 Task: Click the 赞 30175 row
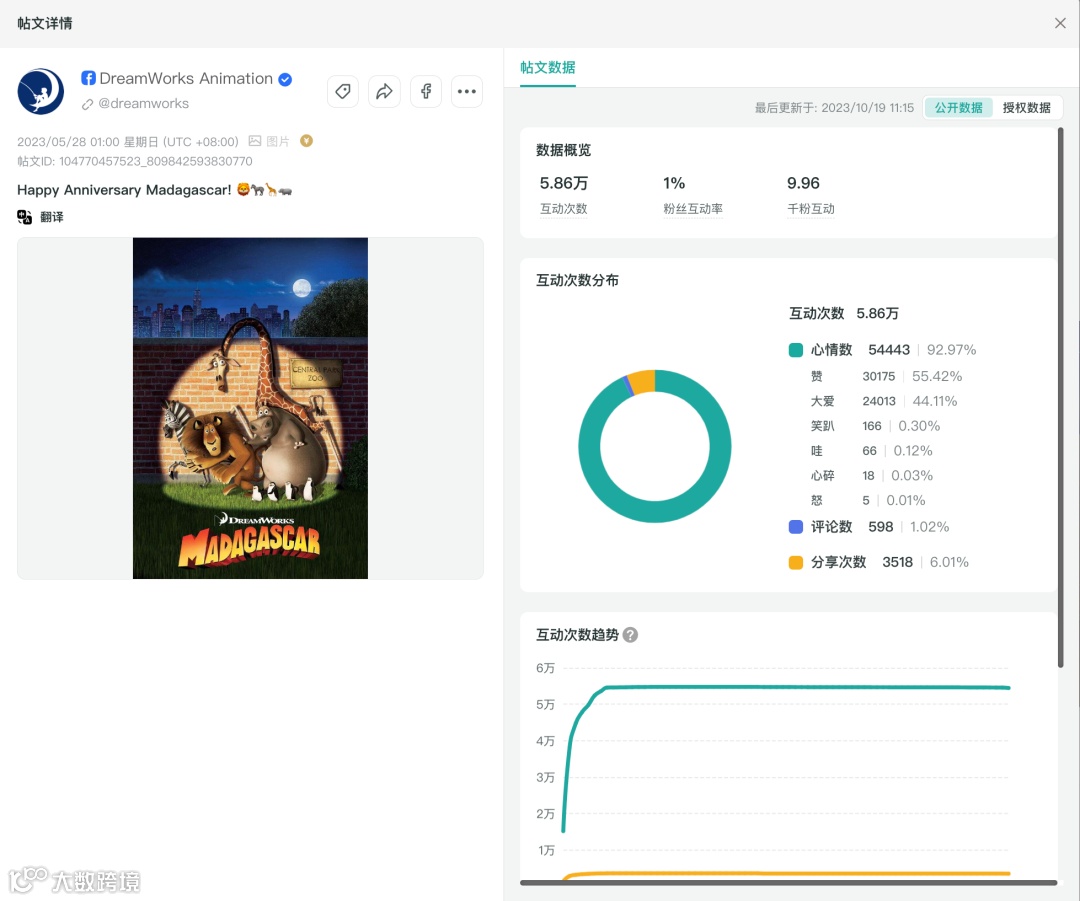coord(886,376)
